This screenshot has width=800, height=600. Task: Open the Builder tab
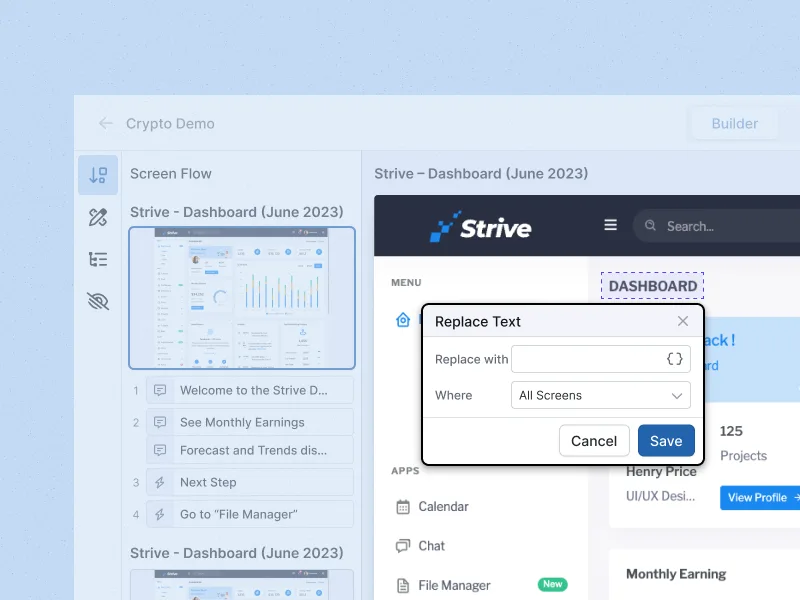[734, 123]
